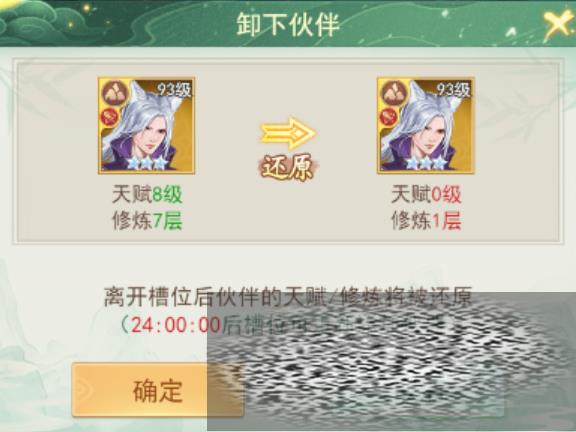Tap the red round badge on right portrait
The image size is (576, 432).
click(x=389, y=117)
